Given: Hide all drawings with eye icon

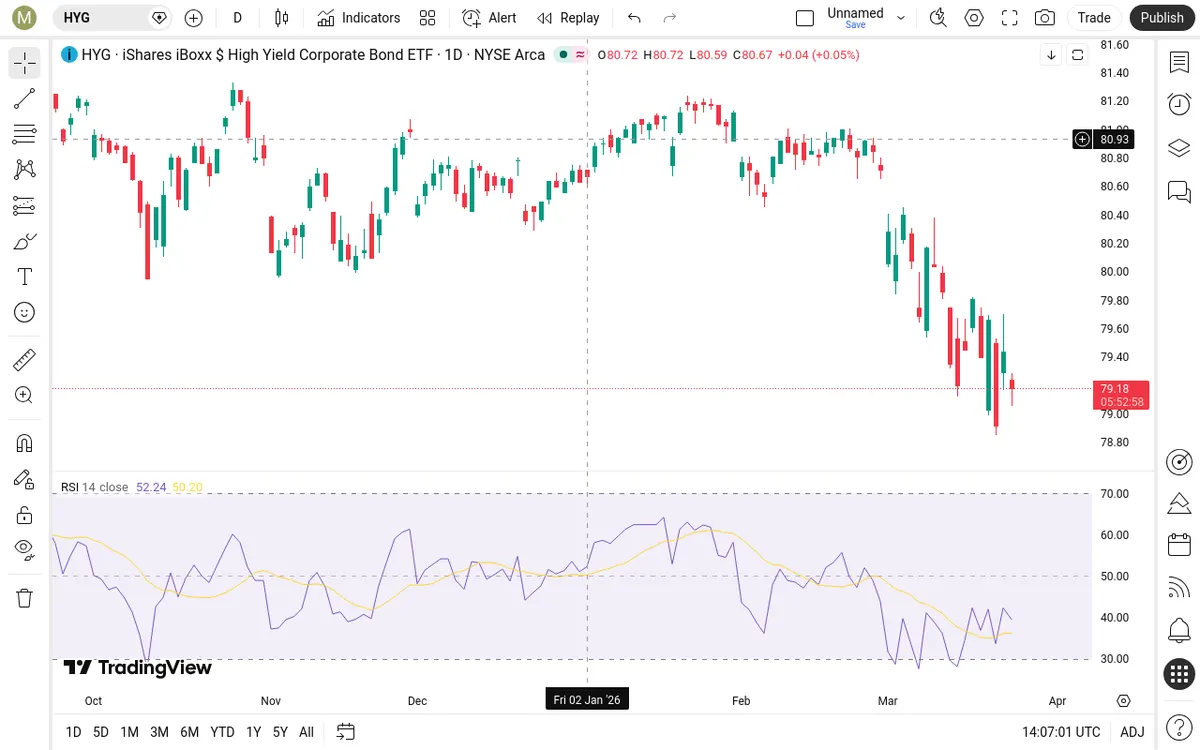Looking at the screenshot, I should tap(25, 548).
